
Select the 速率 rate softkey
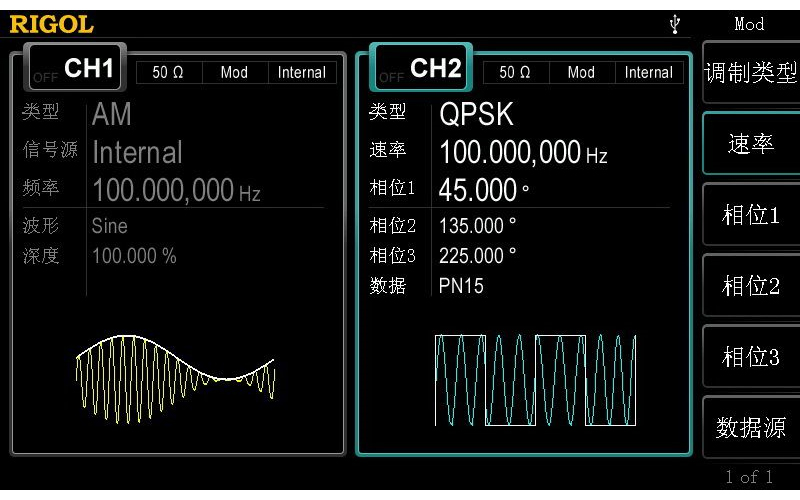click(x=751, y=144)
